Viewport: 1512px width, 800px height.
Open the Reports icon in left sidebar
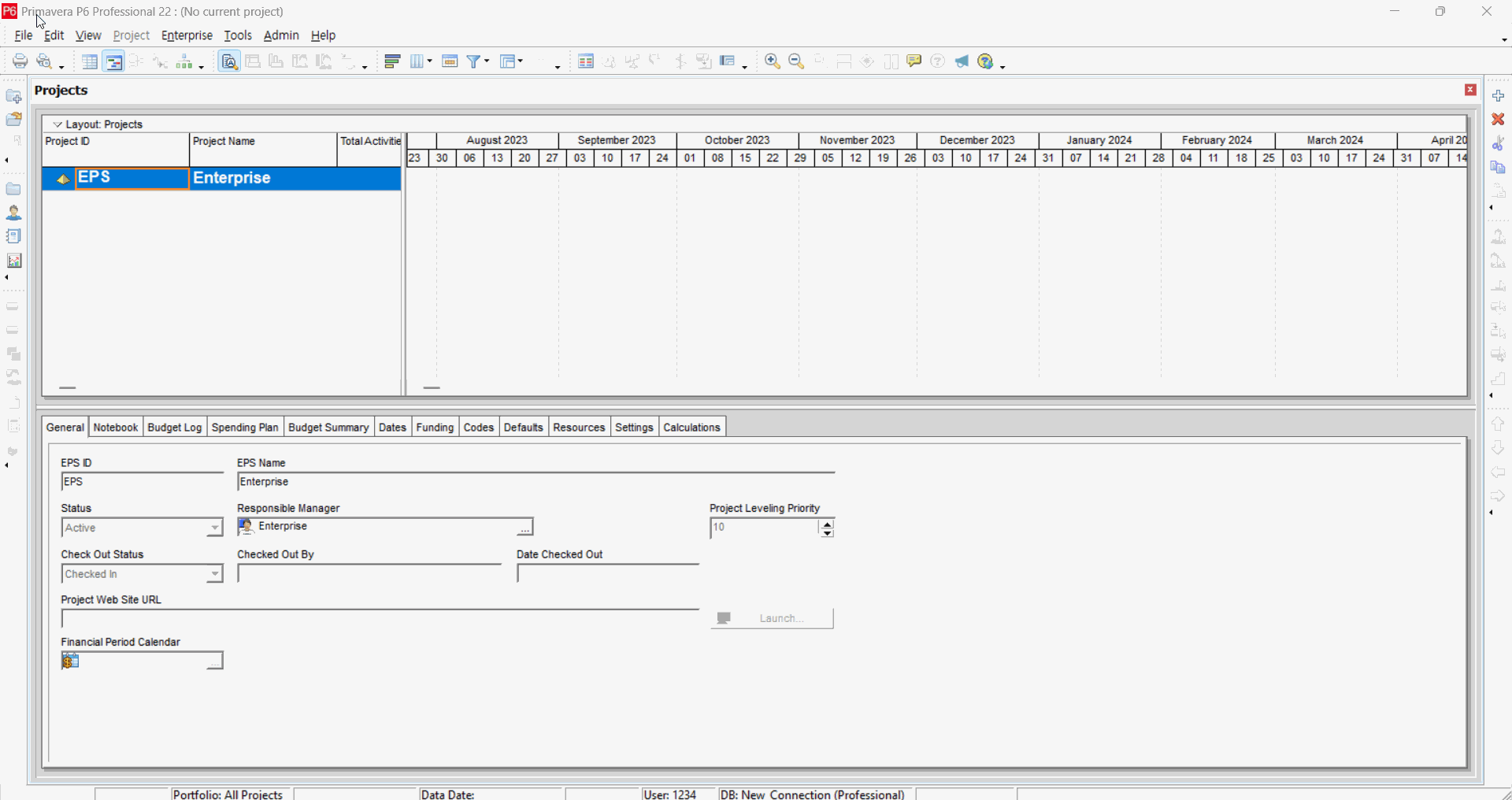click(x=13, y=236)
